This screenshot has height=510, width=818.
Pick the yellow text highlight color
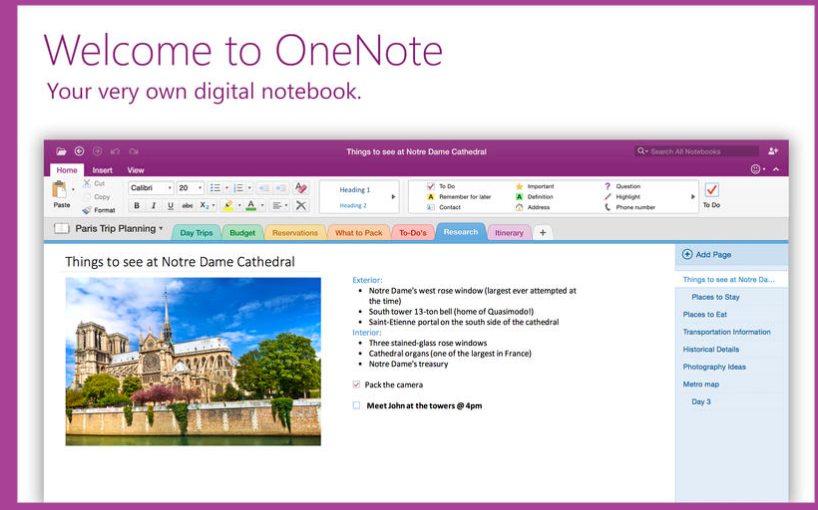228,205
